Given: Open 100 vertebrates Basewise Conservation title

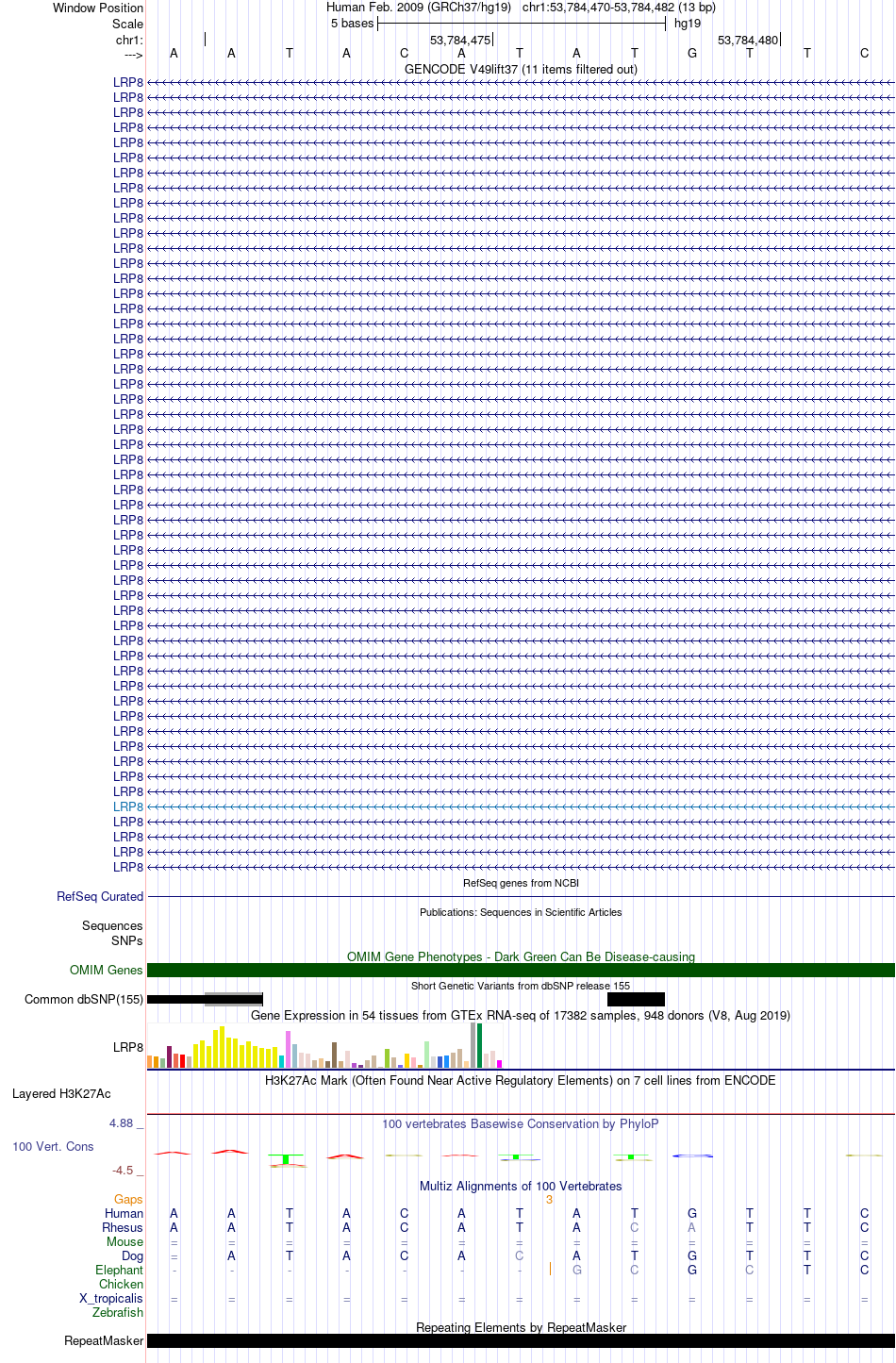Looking at the screenshot, I should point(521,1123).
